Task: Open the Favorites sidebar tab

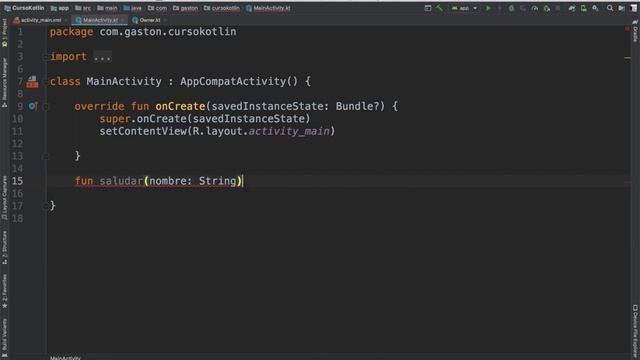Action: (4, 291)
